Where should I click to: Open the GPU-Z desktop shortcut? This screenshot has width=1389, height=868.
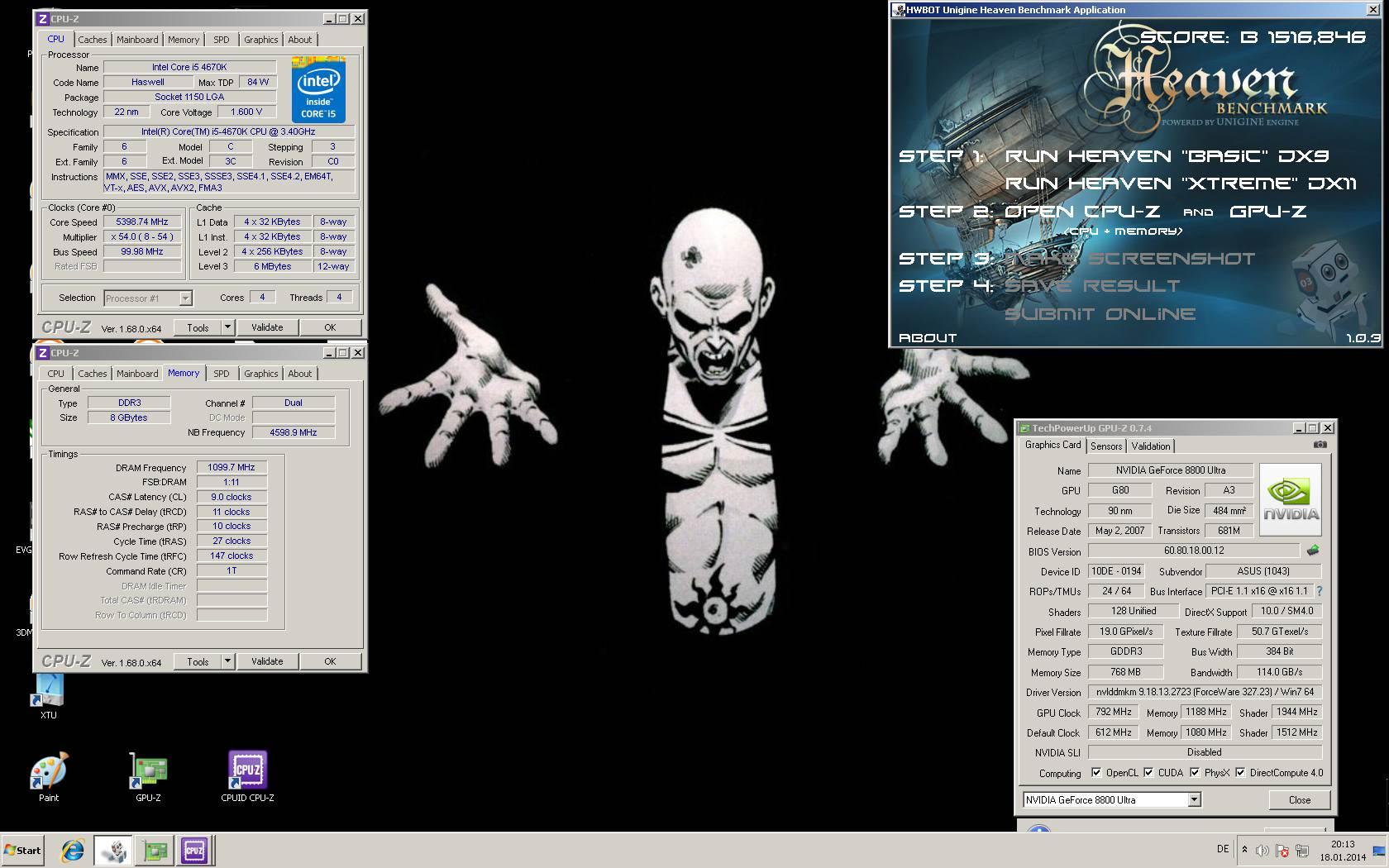148,775
